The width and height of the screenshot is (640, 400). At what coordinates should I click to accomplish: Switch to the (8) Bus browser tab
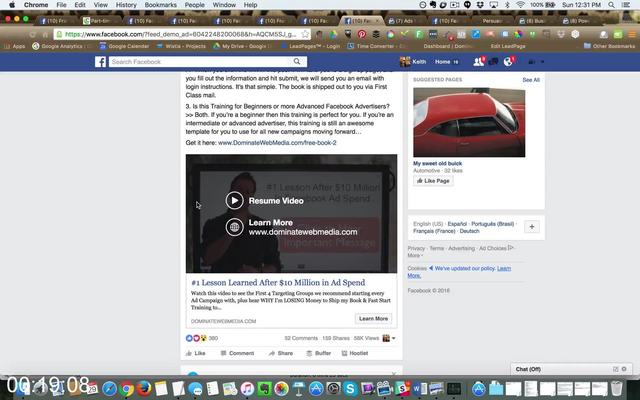click(535, 20)
